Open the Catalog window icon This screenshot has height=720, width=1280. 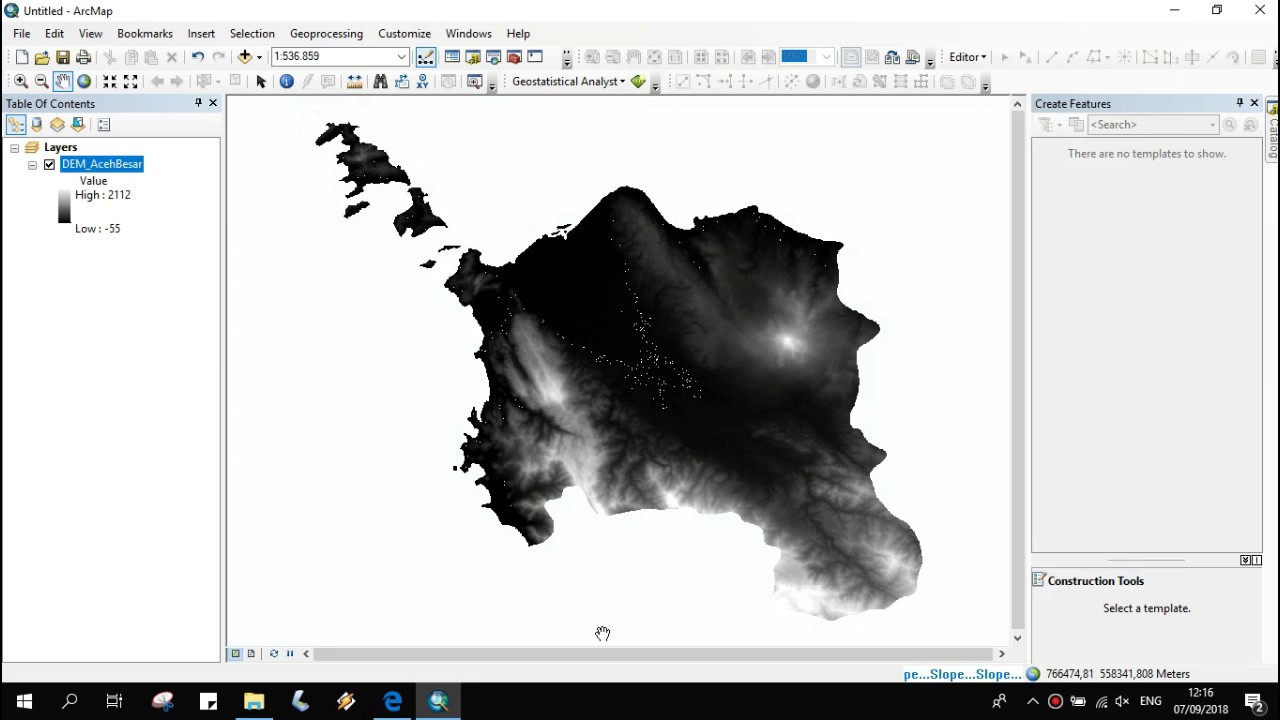[473, 57]
